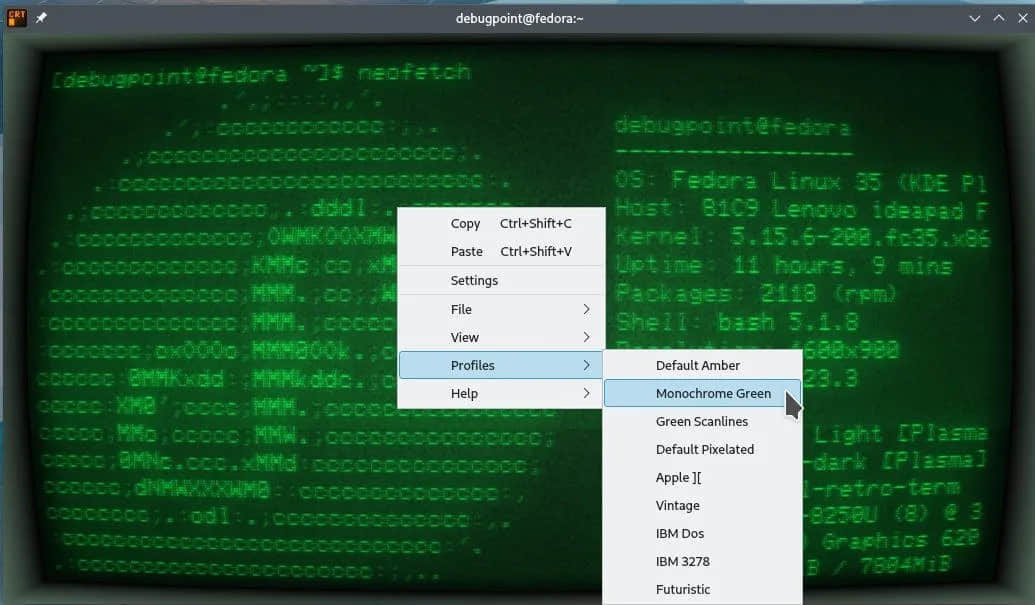Apply the Monochrome Green profile
This screenshot has width=1035, height=605.
click(x=712, y=394)
